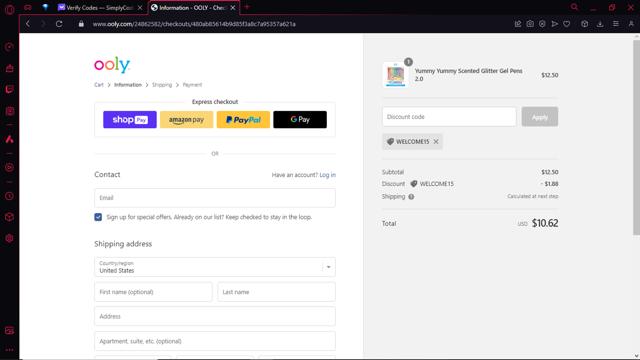Image resolution: width=640 pixels, height=360 pixels.
Task: Bookmark page with the heart icon
Action: (567, 24)
